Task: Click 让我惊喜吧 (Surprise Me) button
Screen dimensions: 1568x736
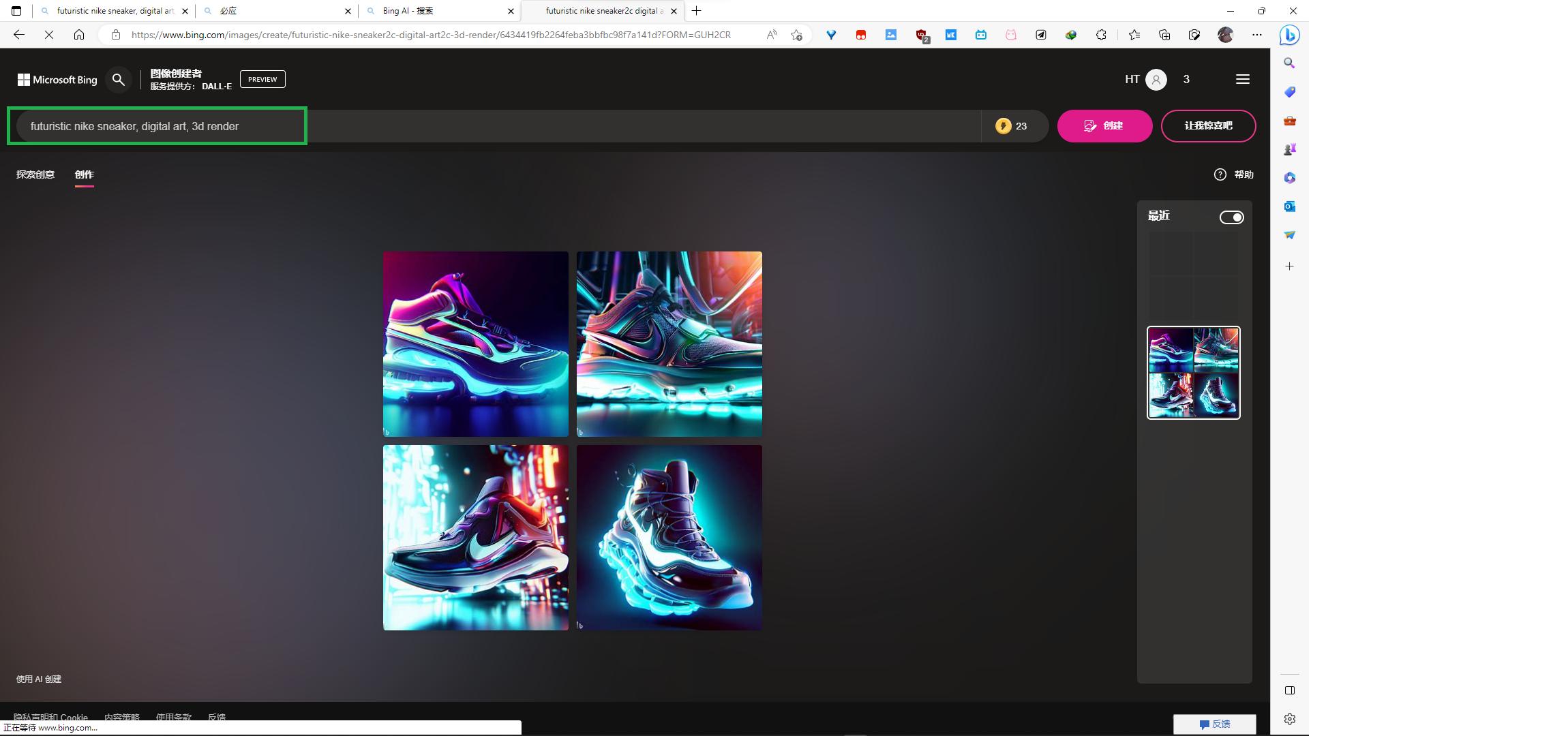Action: (1208, 126)
